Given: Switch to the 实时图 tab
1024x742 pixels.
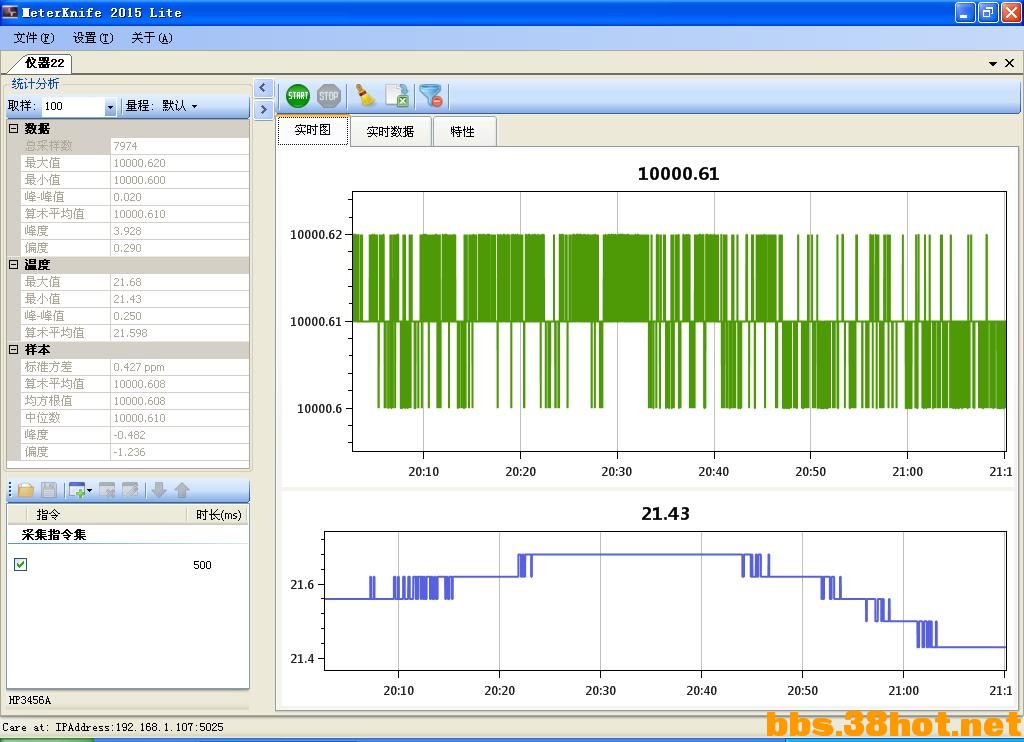Looking at the screenshot, I should (x=313, y=130).
